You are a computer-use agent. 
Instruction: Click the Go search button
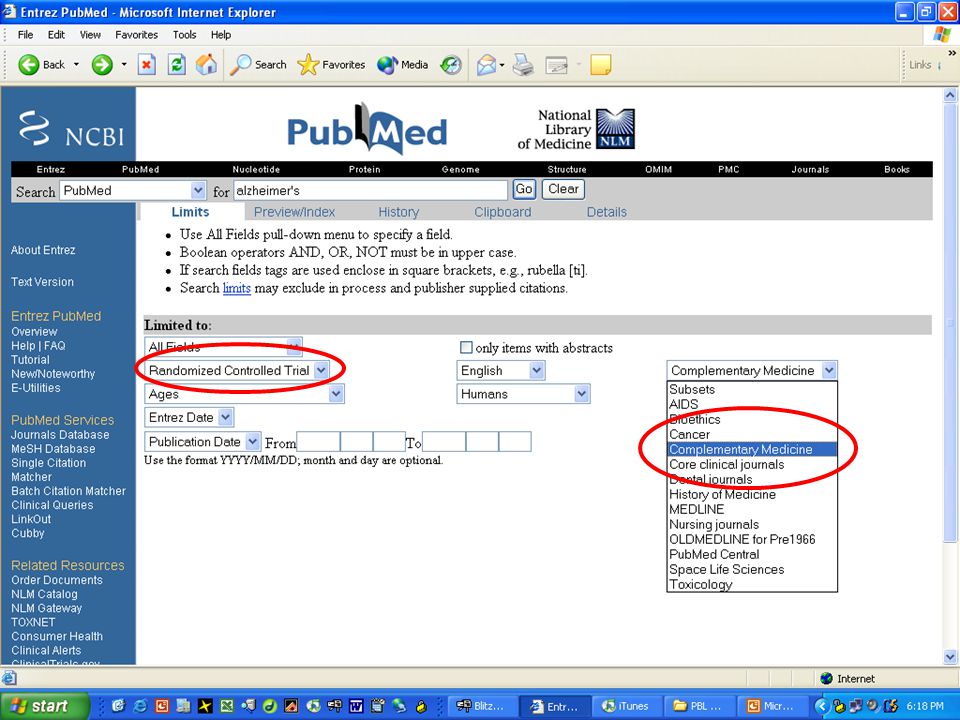523,189
